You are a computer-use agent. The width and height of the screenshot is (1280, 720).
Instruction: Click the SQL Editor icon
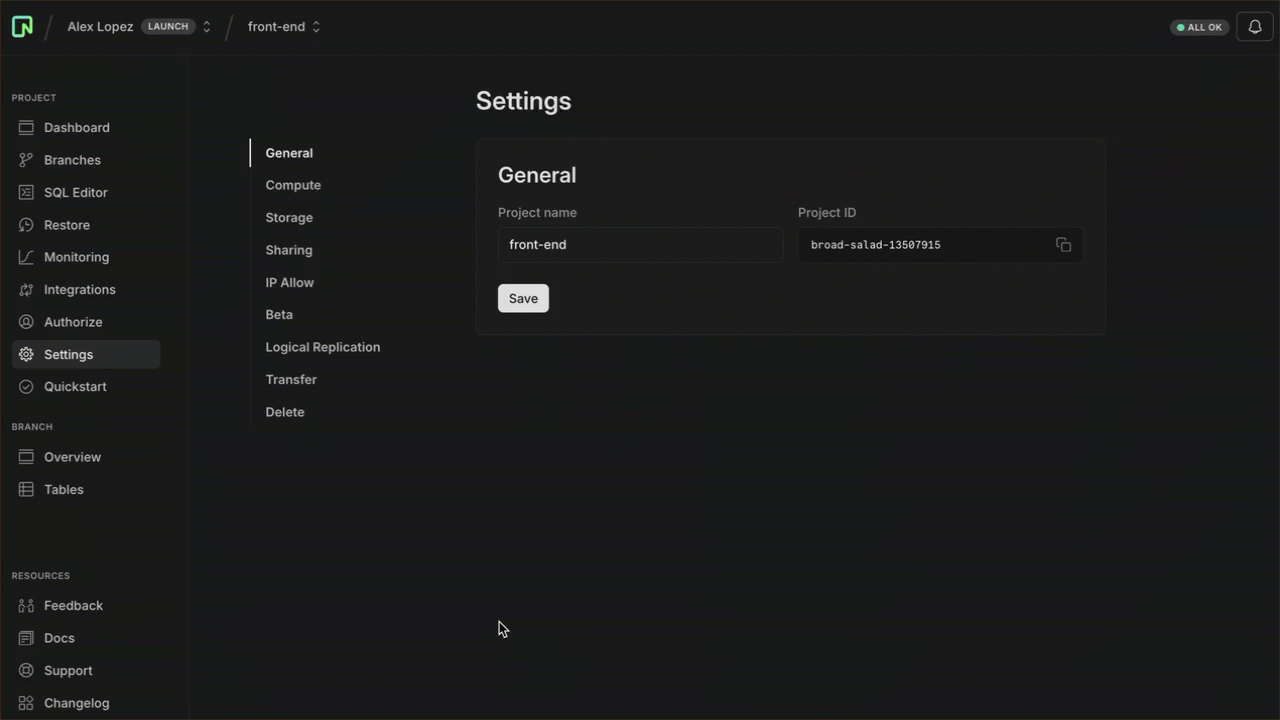[26, 193]
